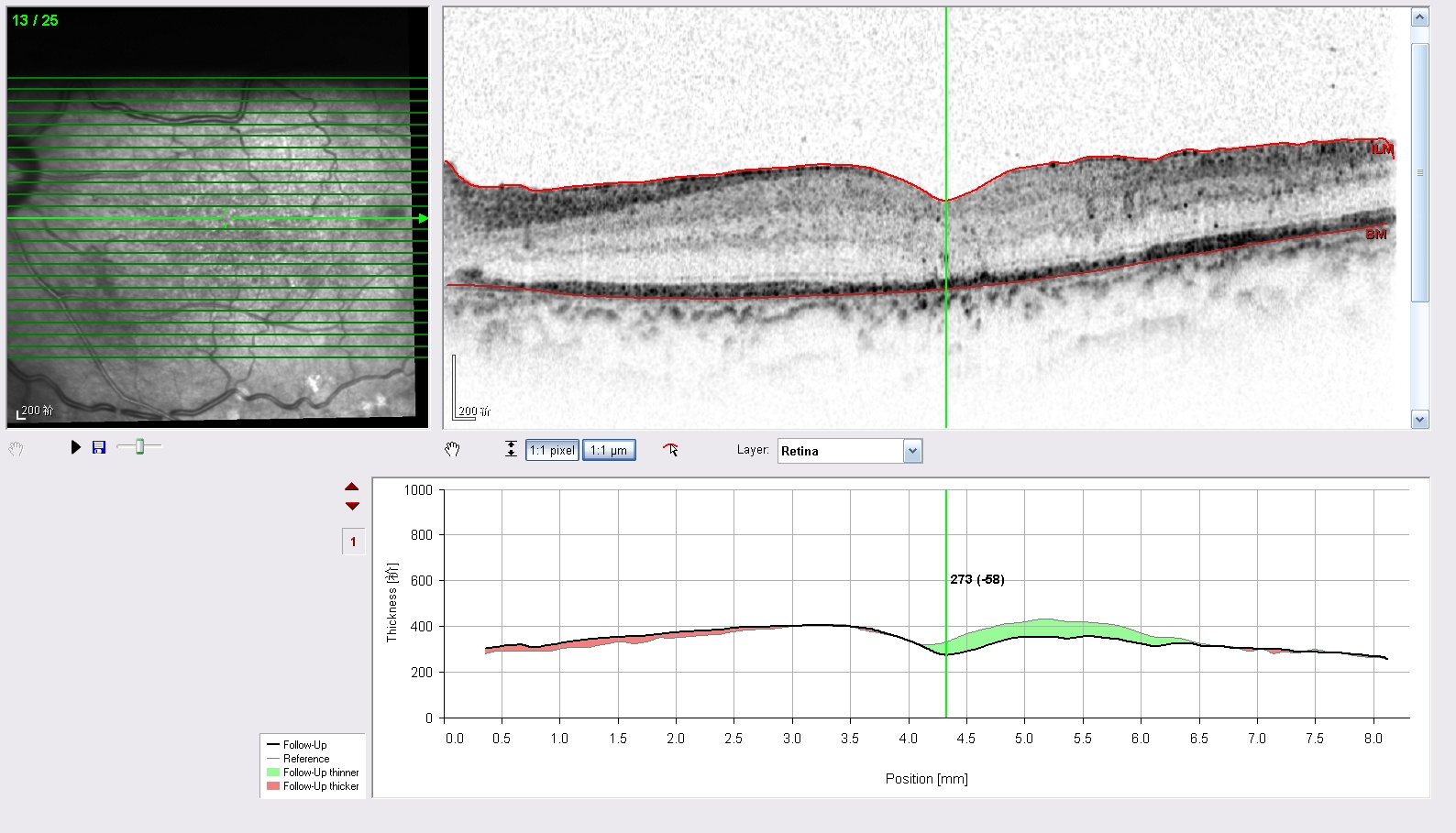Click the playback speed slider handle
1456x833 pixels.
pos(140,446)
